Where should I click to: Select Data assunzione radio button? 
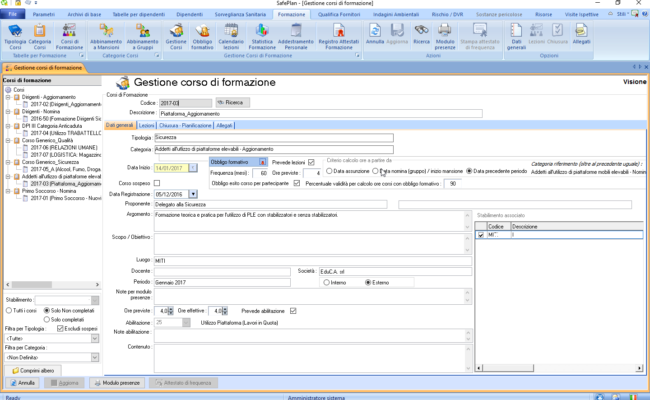(329, 171)
